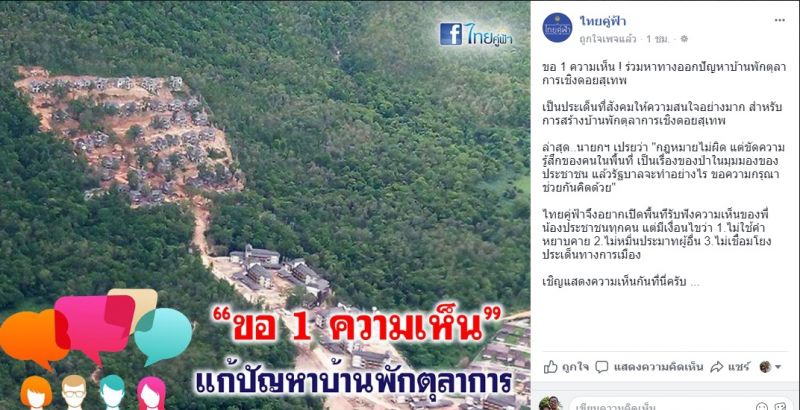Viewport: 800px width, 410px height.
Task: Toggle ถูกใจ (Like) on this post
Action: [x=566, y=367]
